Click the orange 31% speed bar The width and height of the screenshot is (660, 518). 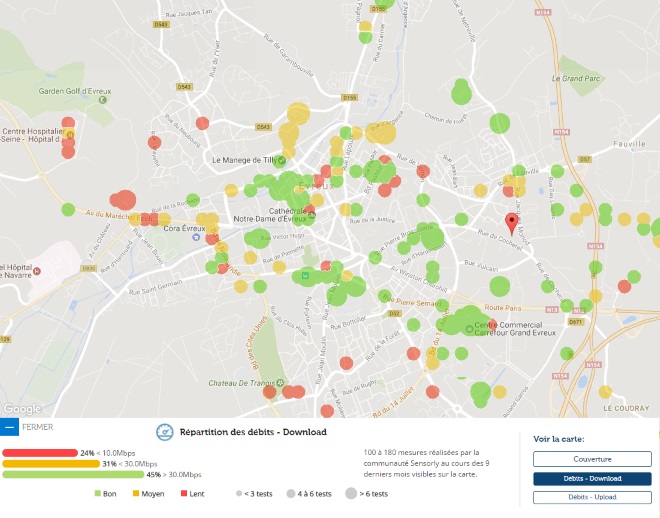pyautogui.click(x=50, y=464)
